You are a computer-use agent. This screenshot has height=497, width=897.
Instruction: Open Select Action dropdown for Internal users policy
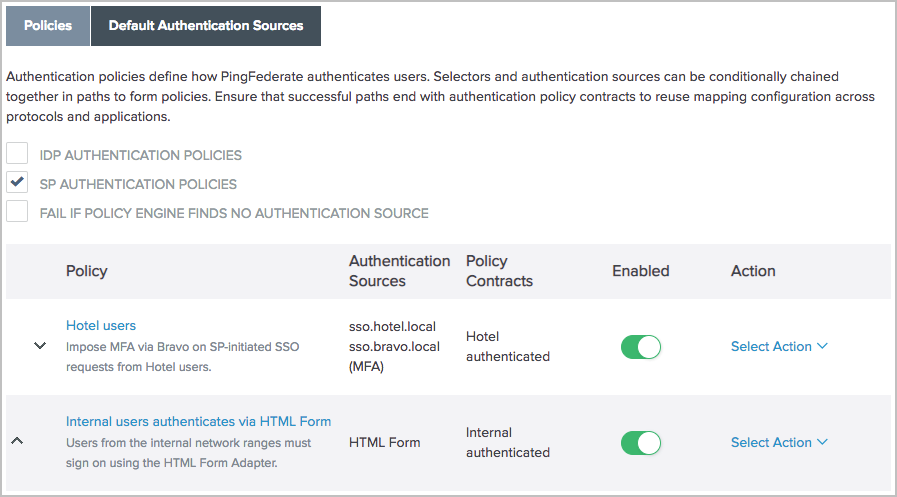pyautogui.click(x=779, y=443)
